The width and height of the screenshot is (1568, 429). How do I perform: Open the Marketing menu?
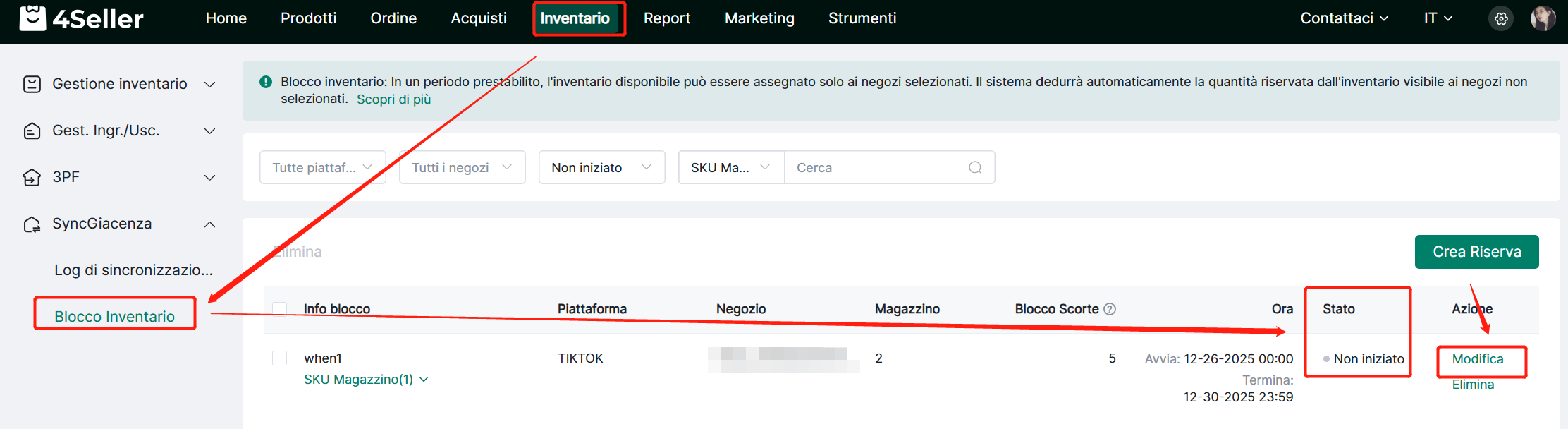759,18
